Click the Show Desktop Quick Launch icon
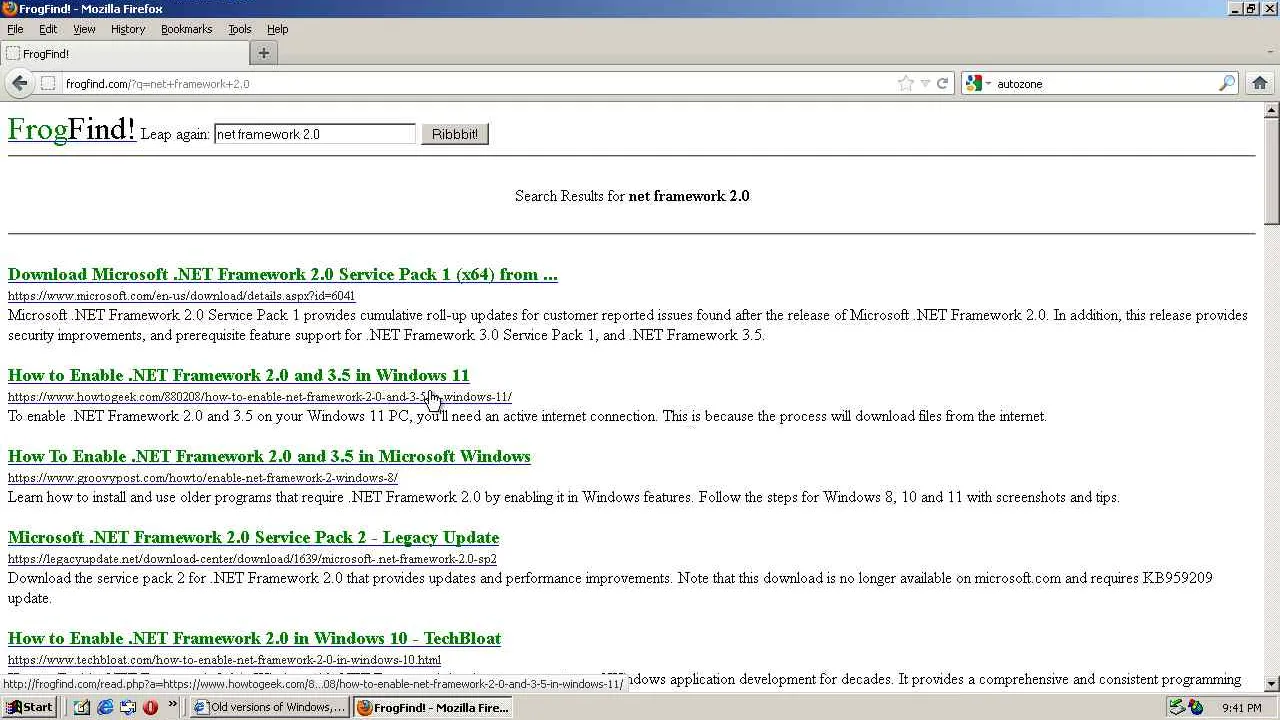Screen dimensions: 1280x720 pos(128,707)
